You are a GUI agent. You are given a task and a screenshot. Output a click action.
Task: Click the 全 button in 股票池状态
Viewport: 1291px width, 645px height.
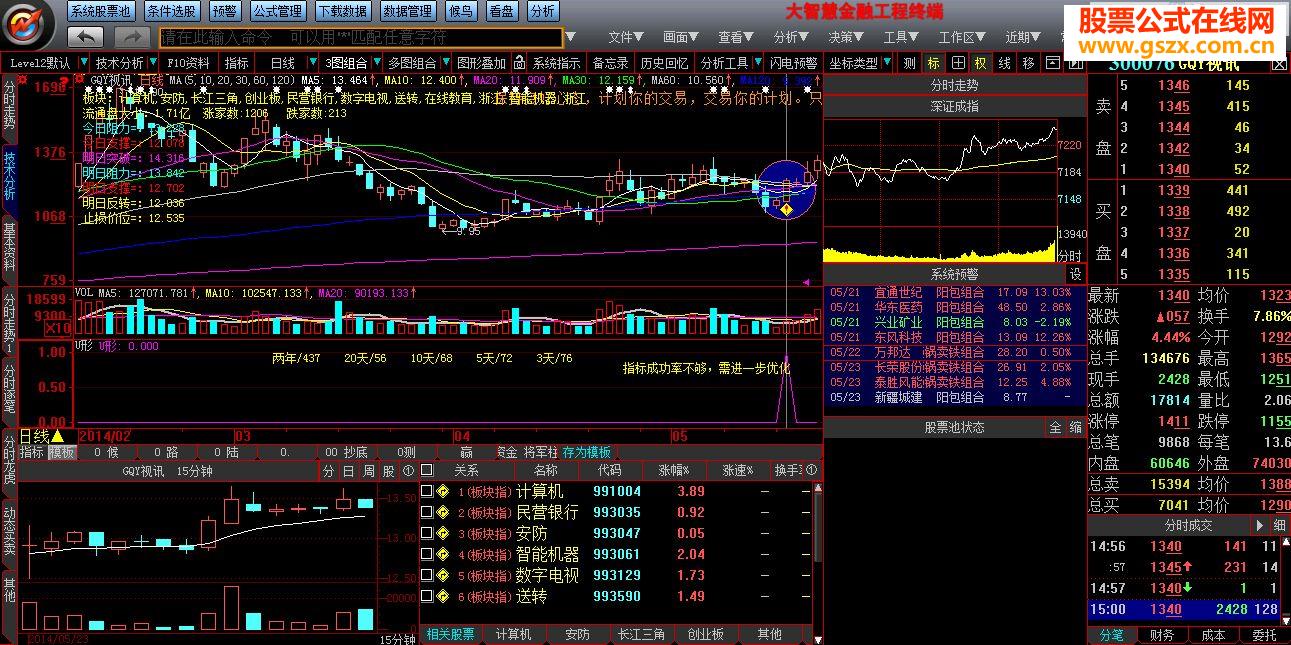tap(1055, 427)
